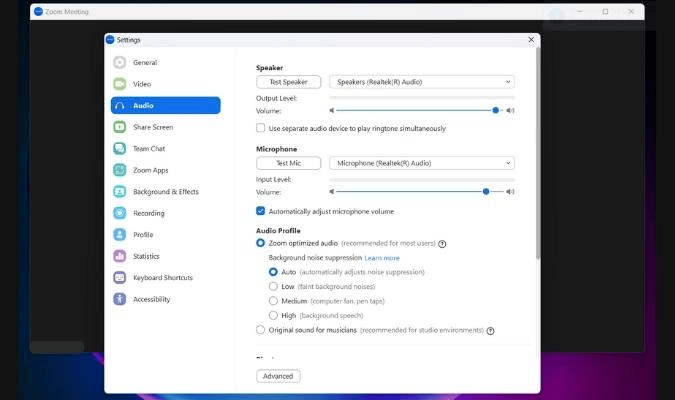
Task: Open Zoom Apps settings tab
Action: pyautogui.click(x=166, y=170)
